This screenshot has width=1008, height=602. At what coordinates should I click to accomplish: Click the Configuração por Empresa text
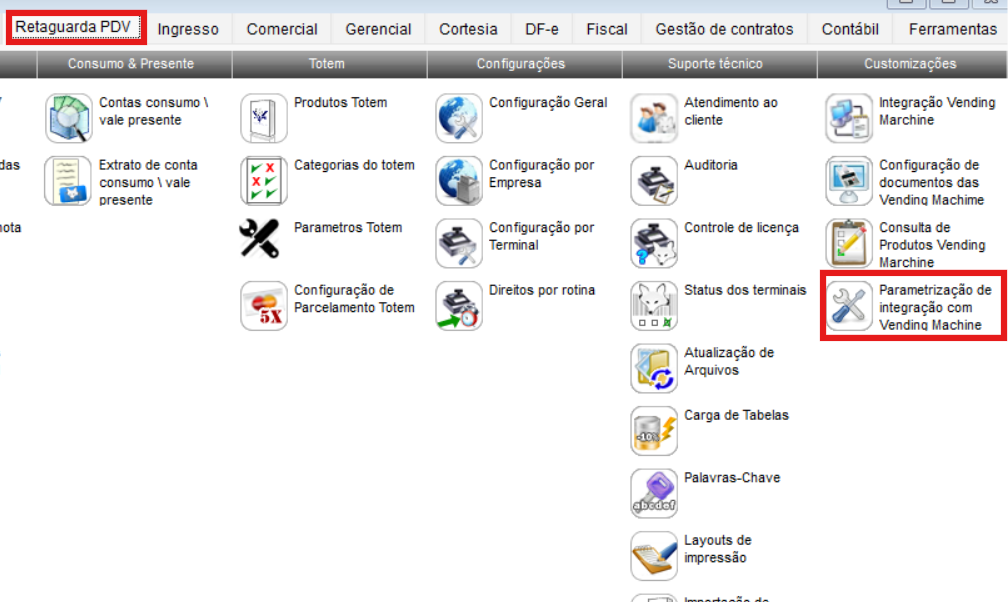(541, 174)
